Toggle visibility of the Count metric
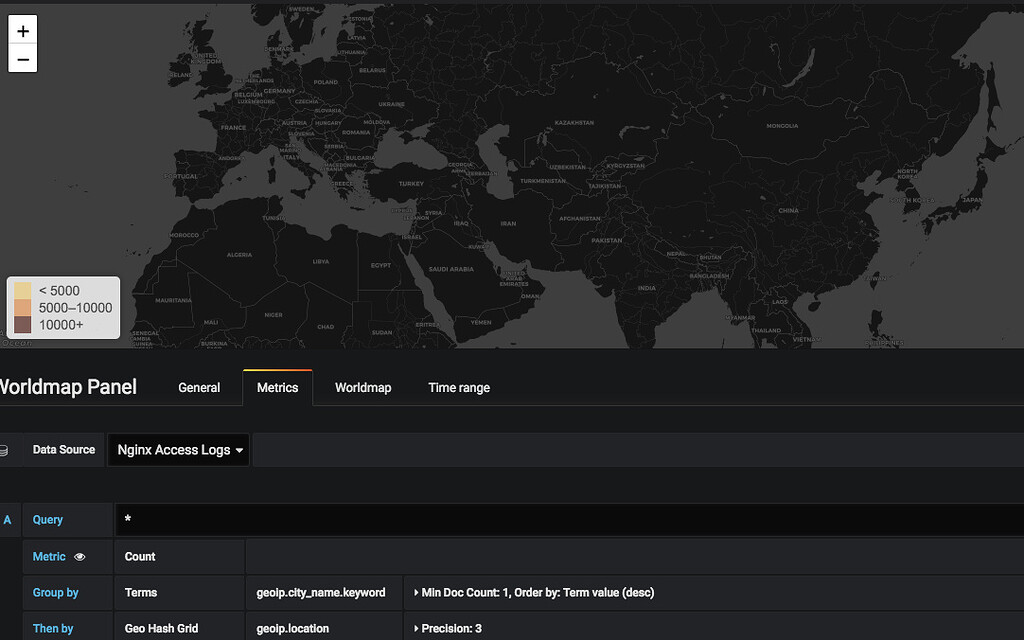The width and height of the screenshot is (1024, 640). click(x=80, y=557)
